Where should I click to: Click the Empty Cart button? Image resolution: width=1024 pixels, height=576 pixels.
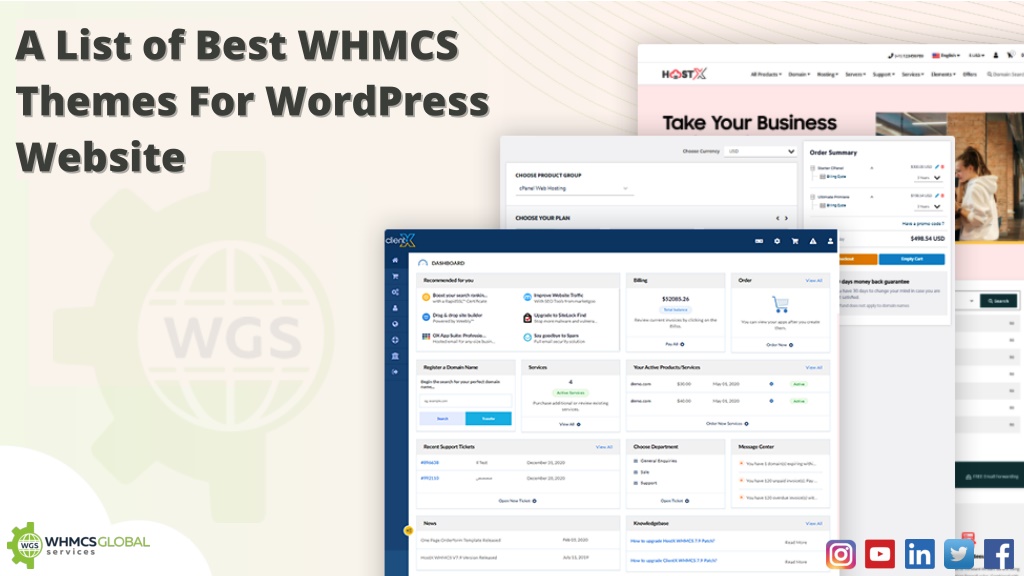click(x=912, y=259)
